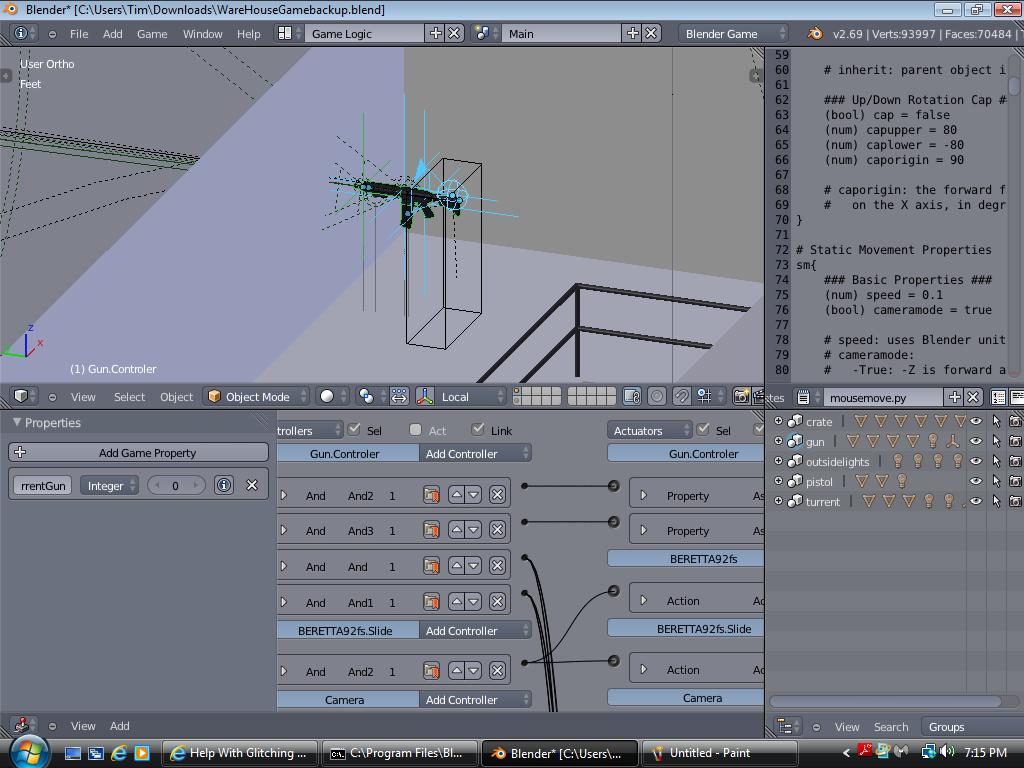This screenshot has height=768, width=1024.
Task: Toggle lock camera to layers icon
Action: click(632, 396)
